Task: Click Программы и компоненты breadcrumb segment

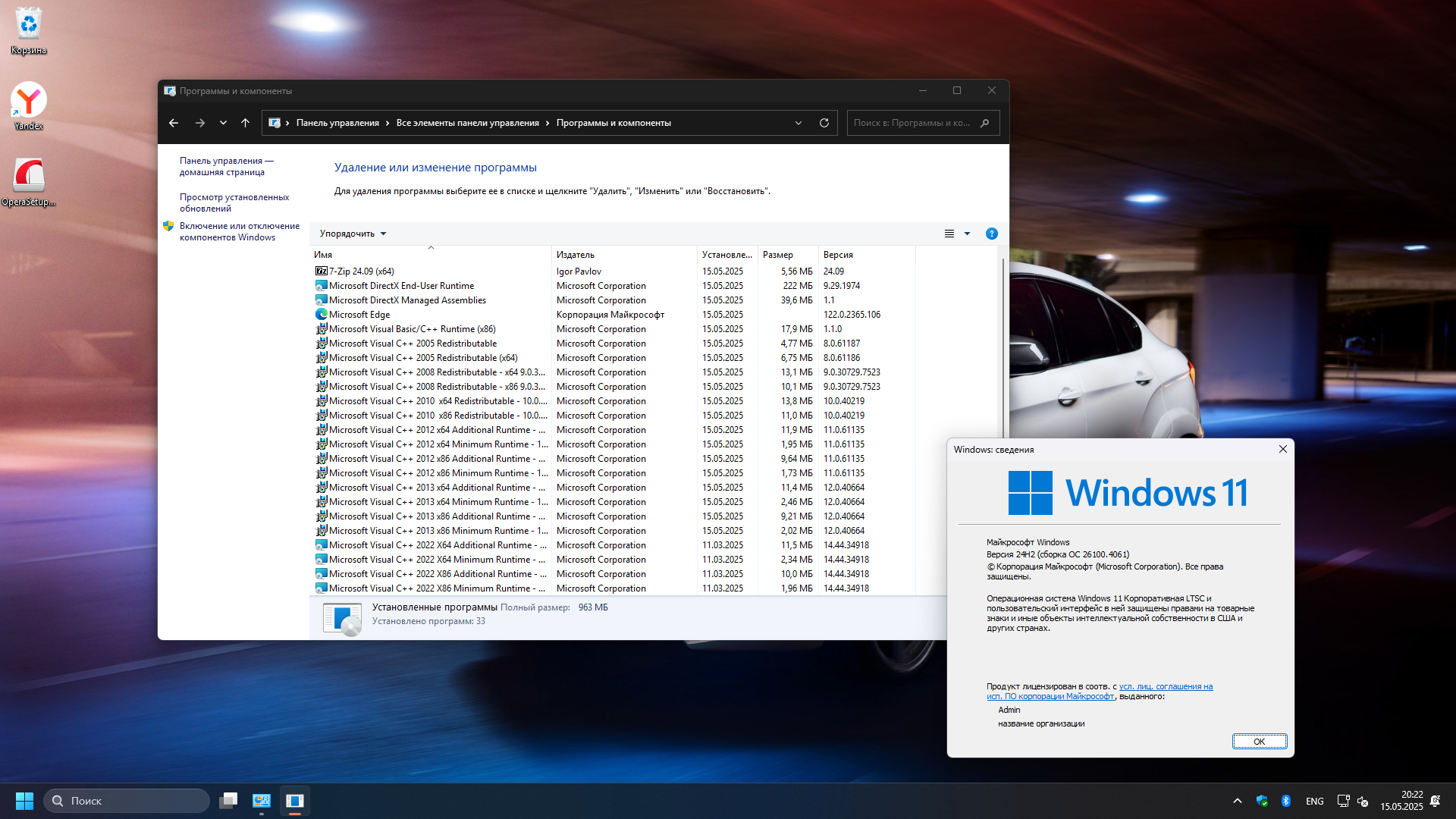Action: [613, 123]
